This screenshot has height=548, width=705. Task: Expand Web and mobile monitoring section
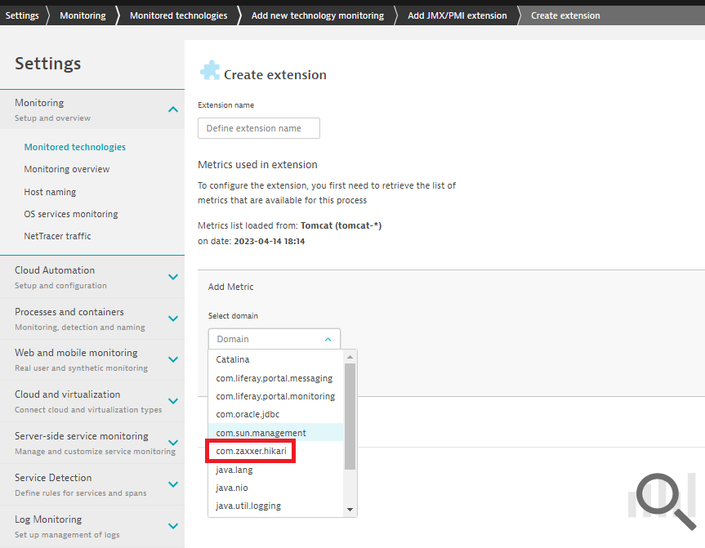pyautogui.click(x=173, y=360)
